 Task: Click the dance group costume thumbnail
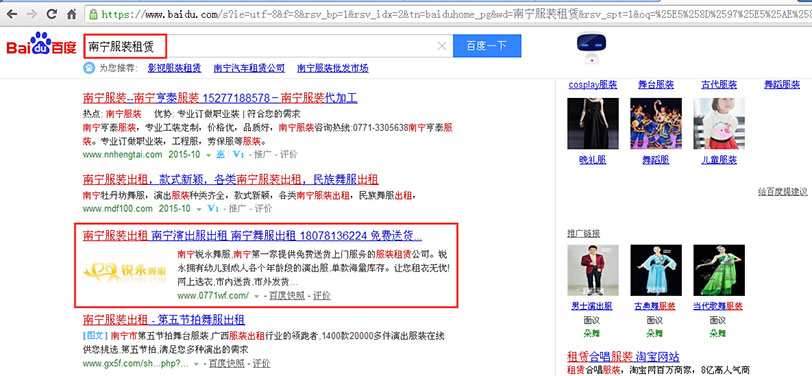pyautogui.click(x=656, y=123)
